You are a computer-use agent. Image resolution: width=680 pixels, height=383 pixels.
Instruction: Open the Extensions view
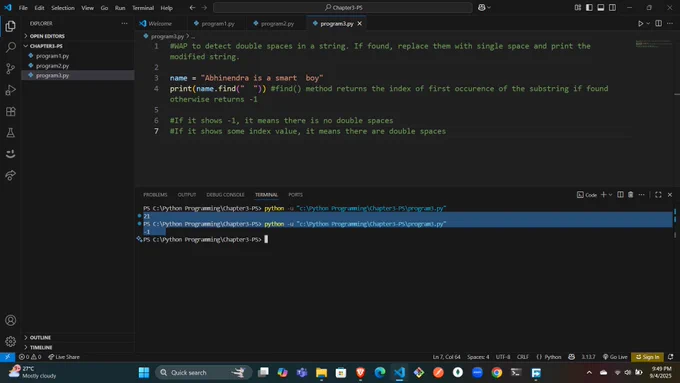point(10,111)
